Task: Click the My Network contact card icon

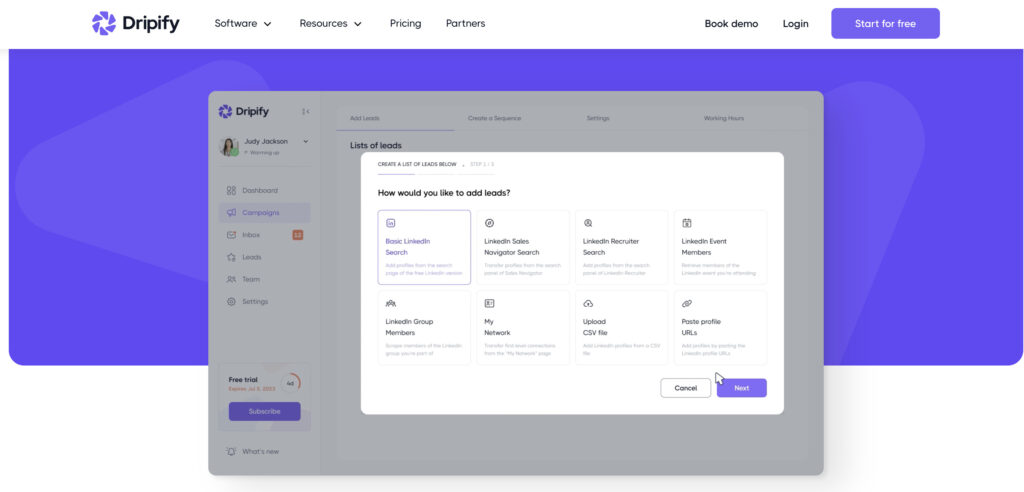Action: pyautogui.click(x=490, y=304)
